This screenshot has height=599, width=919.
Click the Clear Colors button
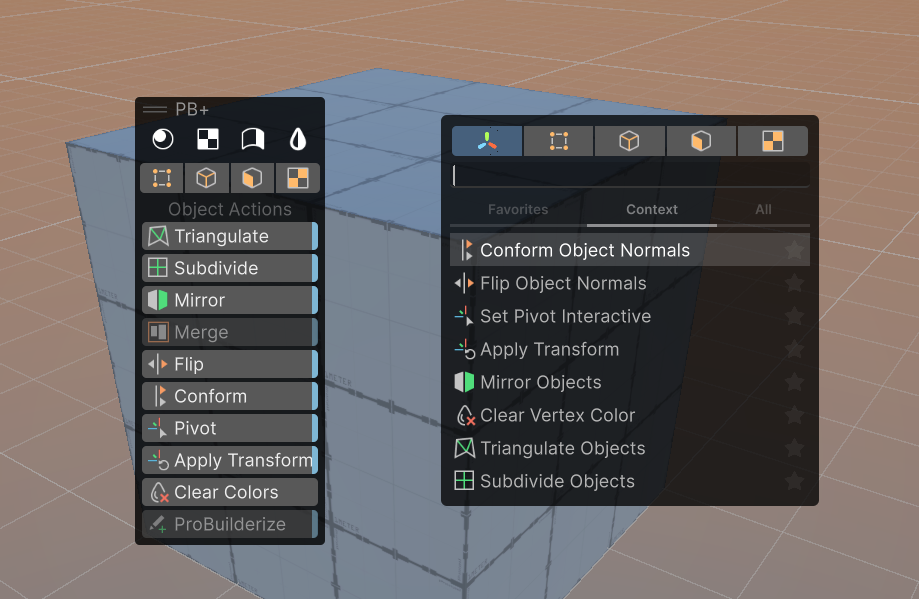pyautogui.click(x=228, y=492)
